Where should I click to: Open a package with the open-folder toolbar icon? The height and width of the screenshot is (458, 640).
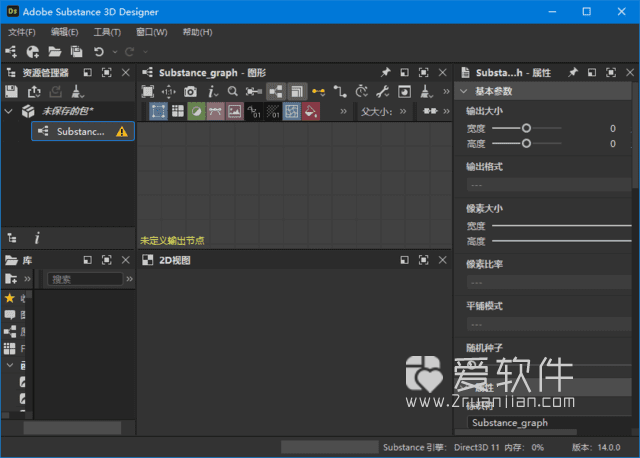54,51
